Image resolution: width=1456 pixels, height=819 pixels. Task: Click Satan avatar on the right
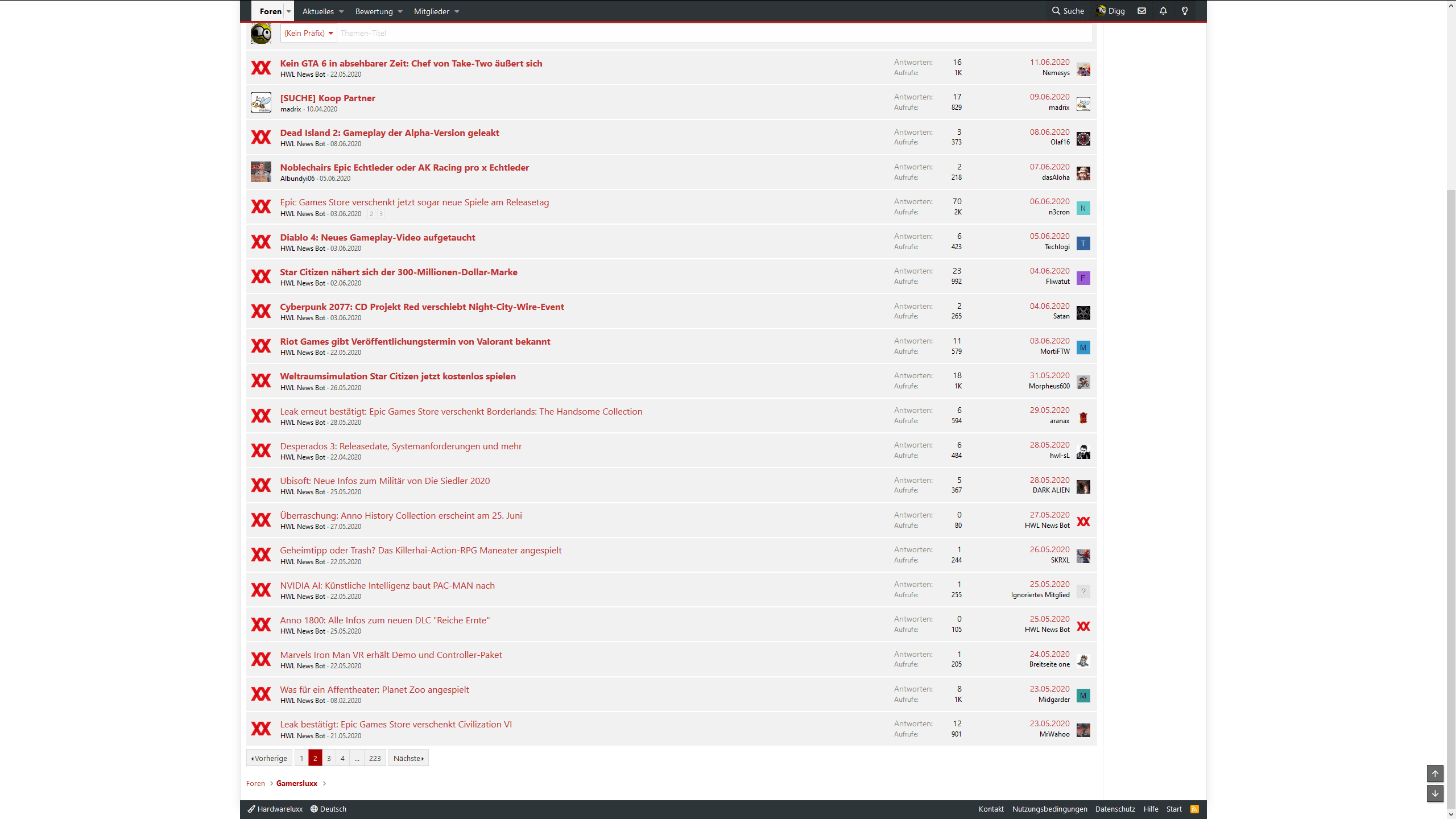coord(1083,313)
